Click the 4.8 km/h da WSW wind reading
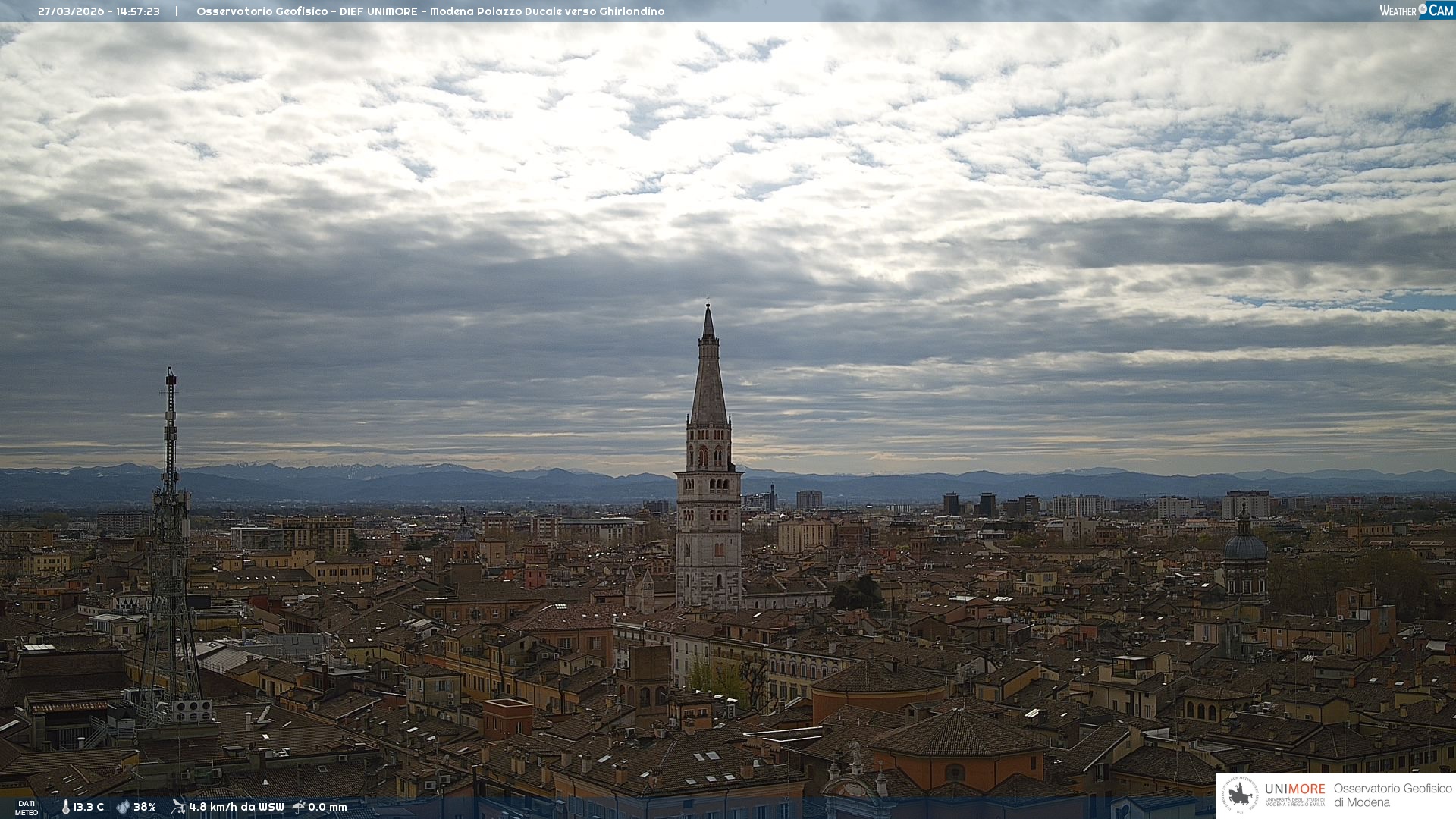This screenshot has height=819, width=1456. (236, 807)
